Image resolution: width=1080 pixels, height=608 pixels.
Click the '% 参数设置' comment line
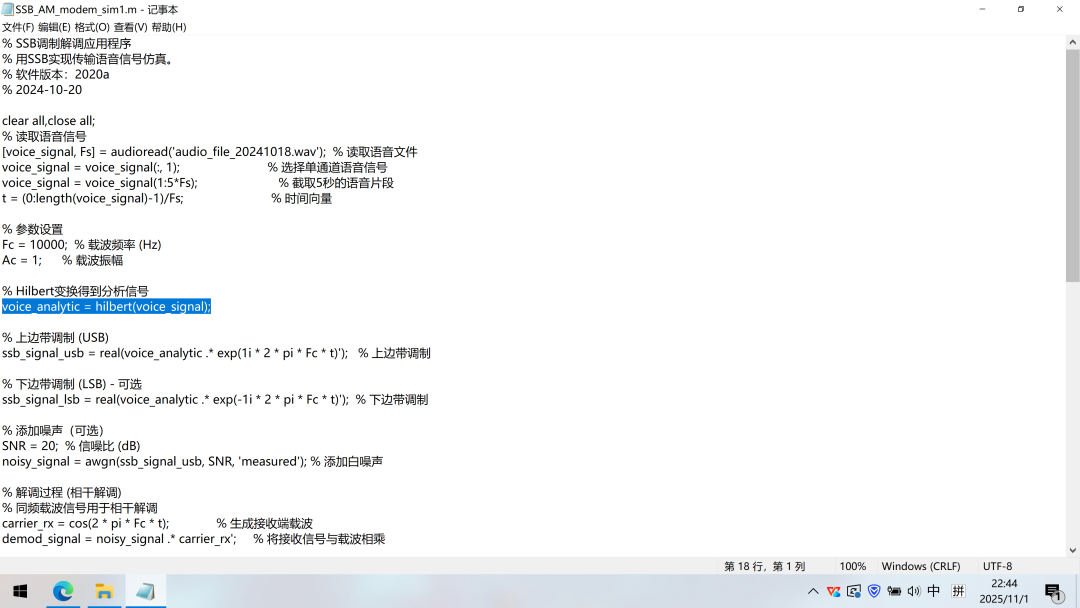click(32, 229)
